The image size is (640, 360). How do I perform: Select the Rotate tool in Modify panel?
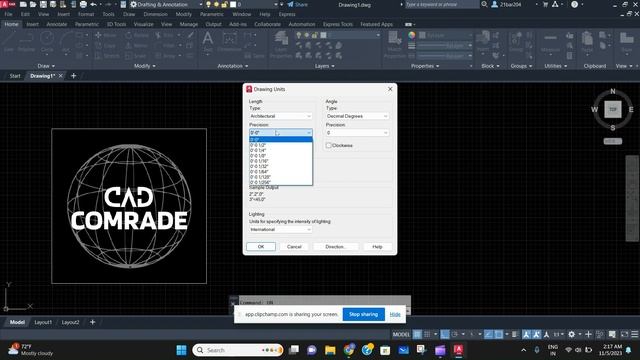137,36
